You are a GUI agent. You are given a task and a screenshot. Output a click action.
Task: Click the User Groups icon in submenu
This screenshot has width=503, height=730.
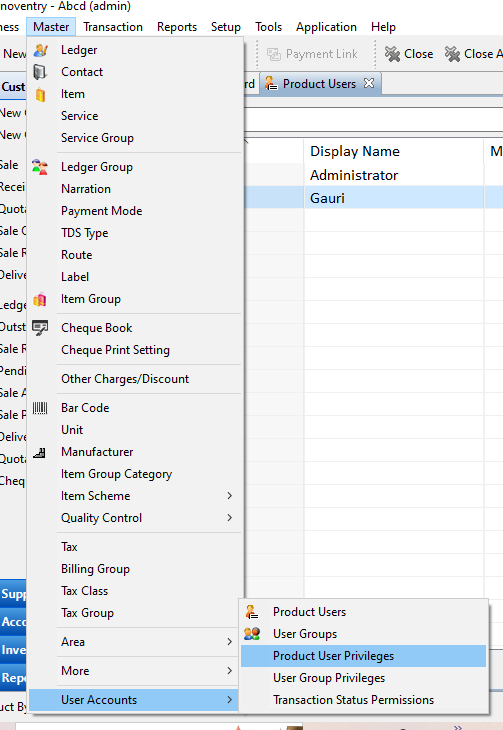click(252, 634)
